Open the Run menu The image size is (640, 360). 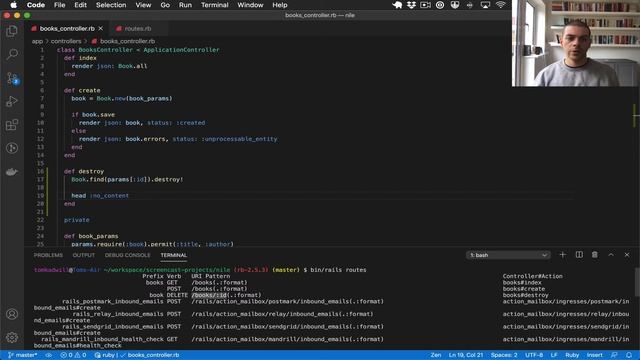coord(185,5)
